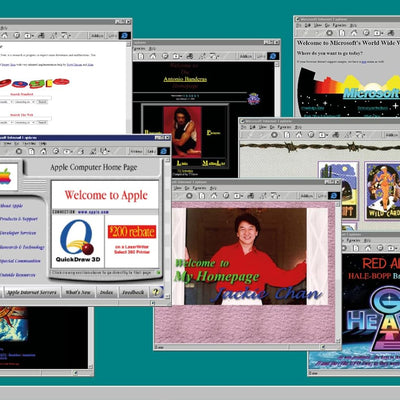
Task: Open Products & Support sidebar link
Action: [19, 219]
